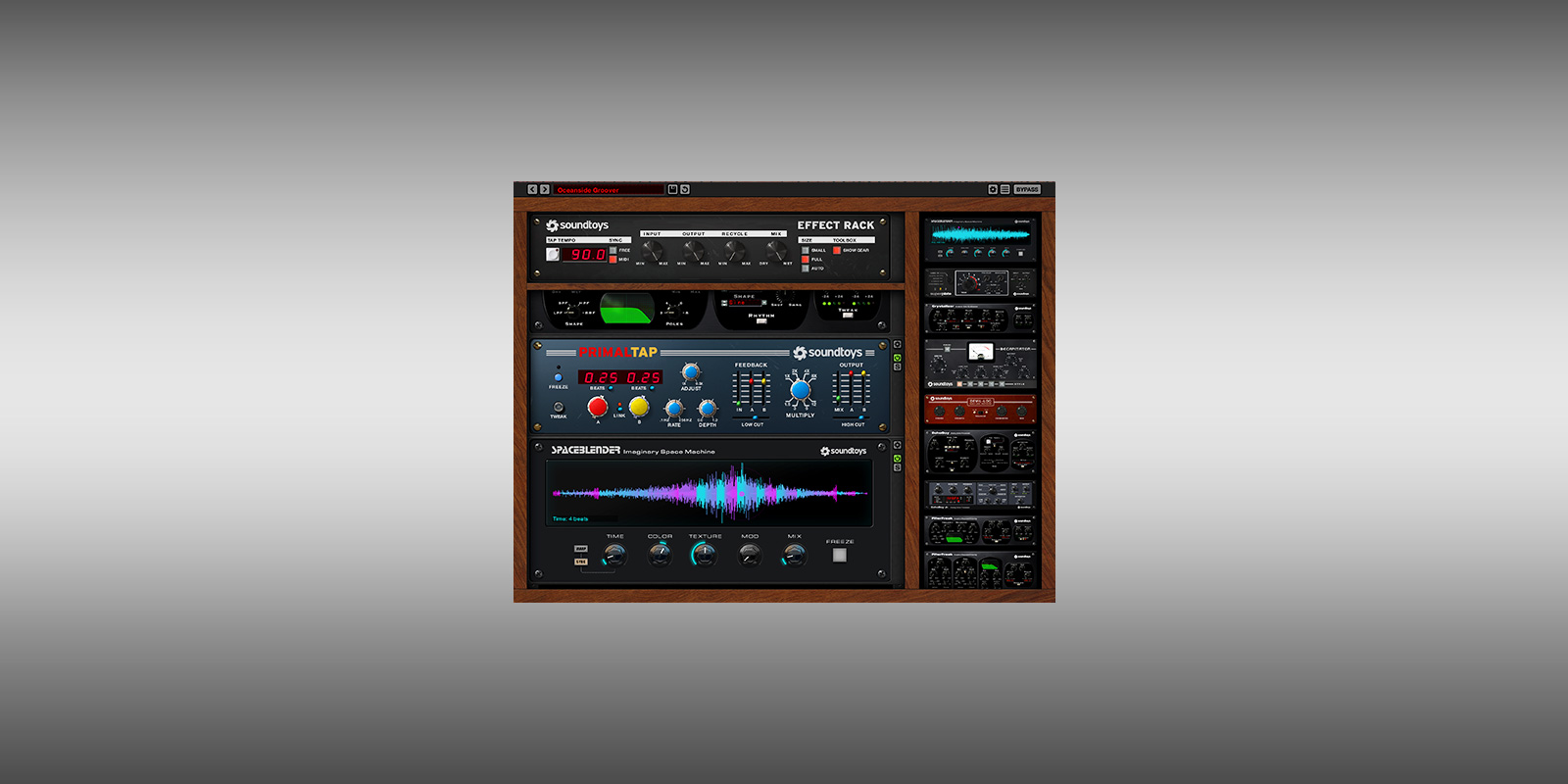Click the blue Multiply knob
Screen dimensions: 1568x784
tap(801, 390)
